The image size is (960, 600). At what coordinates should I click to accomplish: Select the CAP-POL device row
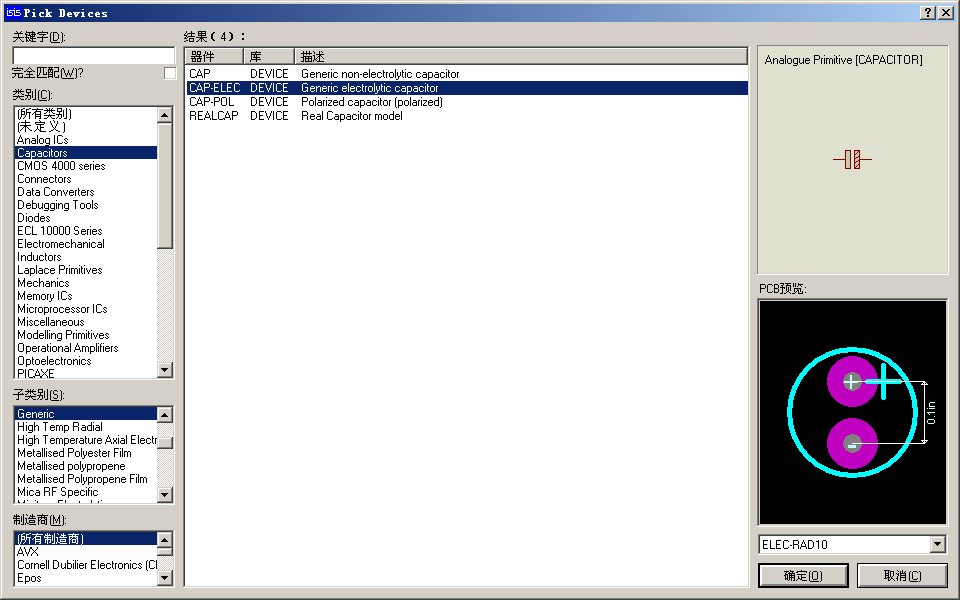tap(467, 102)
